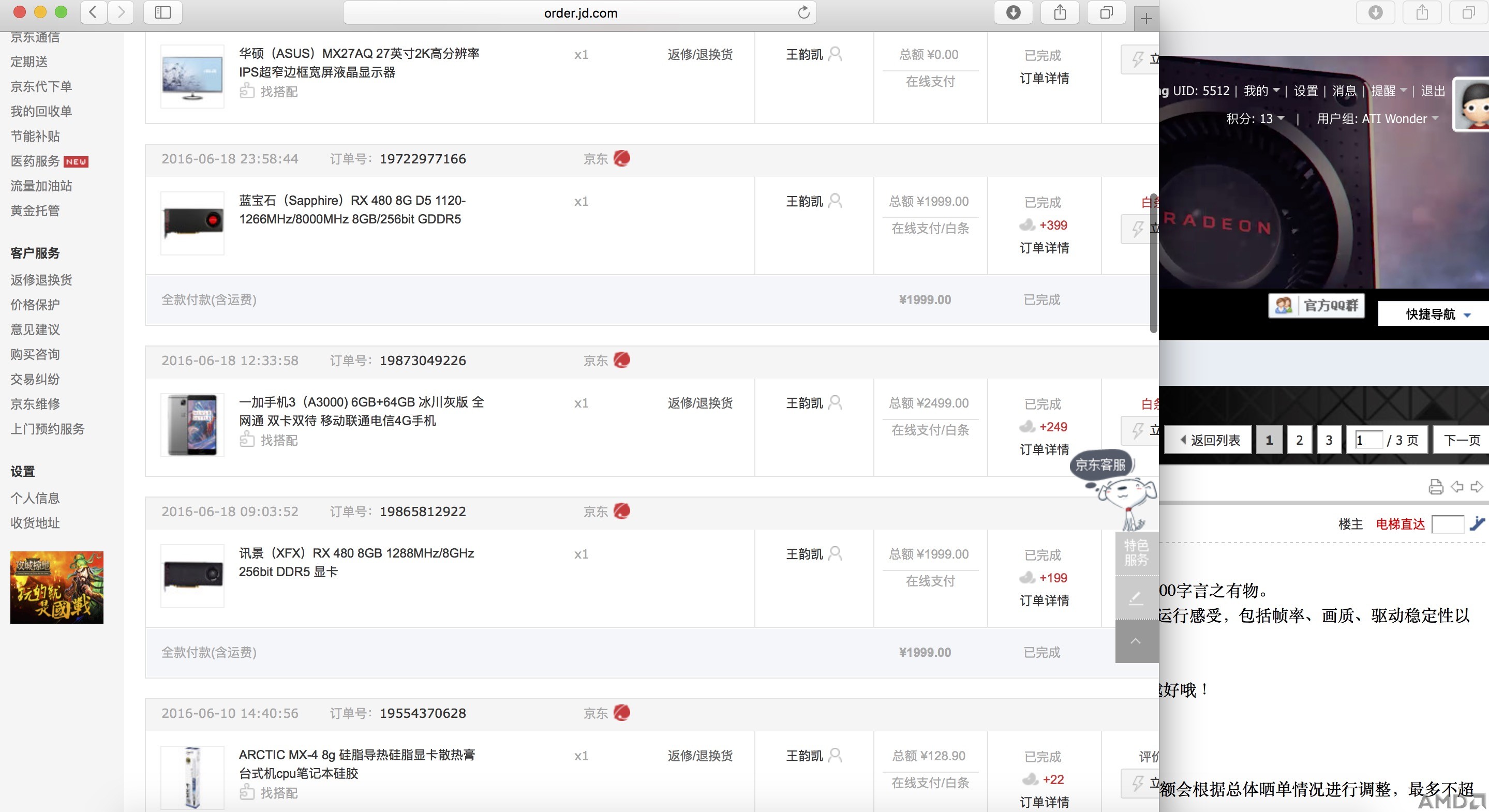The height and width of the screenshot is (812, 1489).
Task: Select 返修退换货 in sidebar
Action: click(x=41, y=280)
